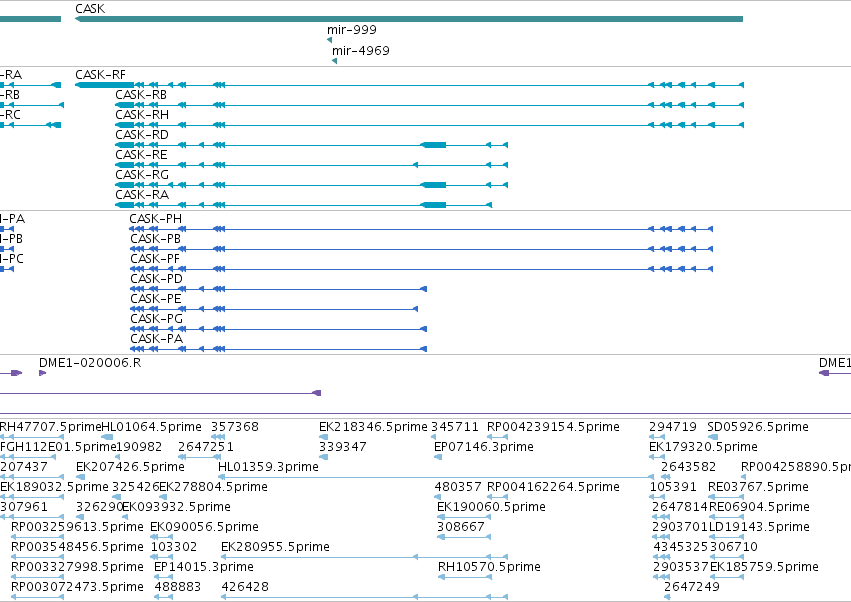Click the 207437 feature label

coord(24,467)
